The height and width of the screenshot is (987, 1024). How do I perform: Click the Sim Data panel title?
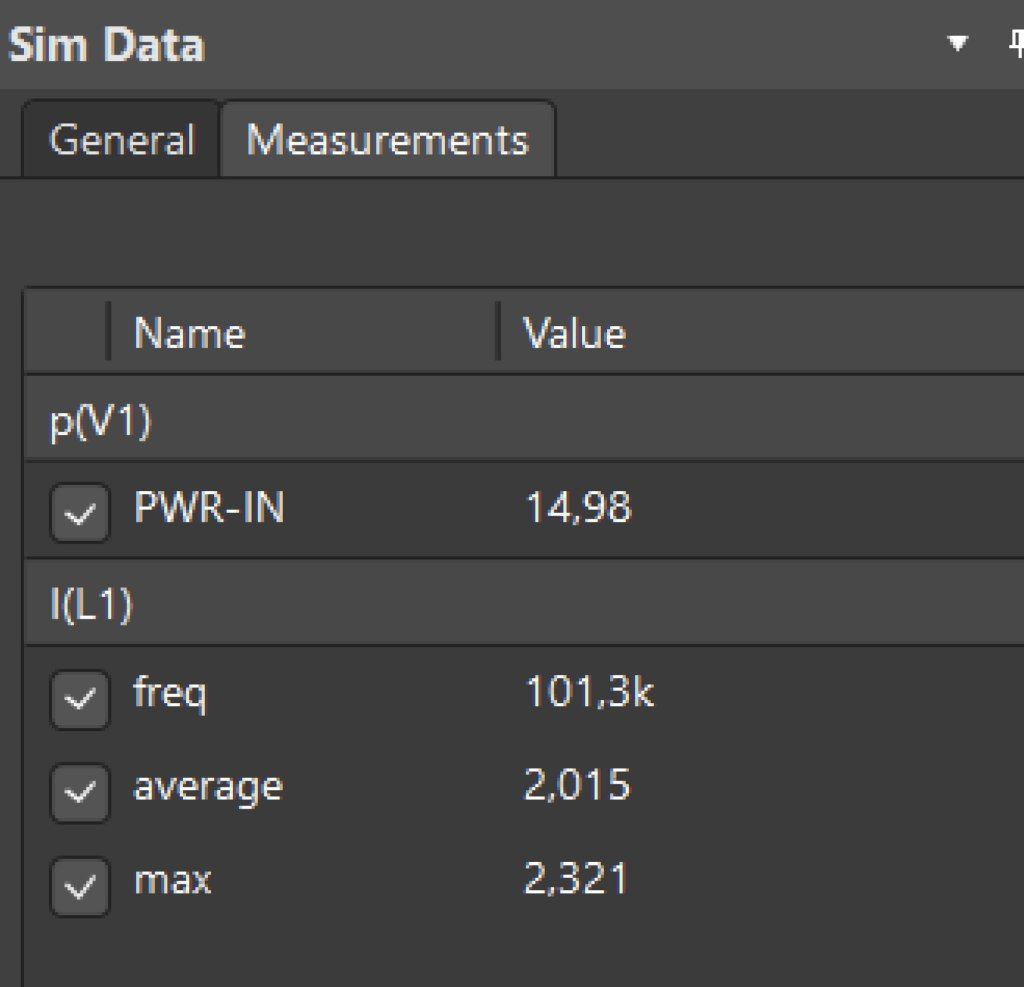[106, 46]
